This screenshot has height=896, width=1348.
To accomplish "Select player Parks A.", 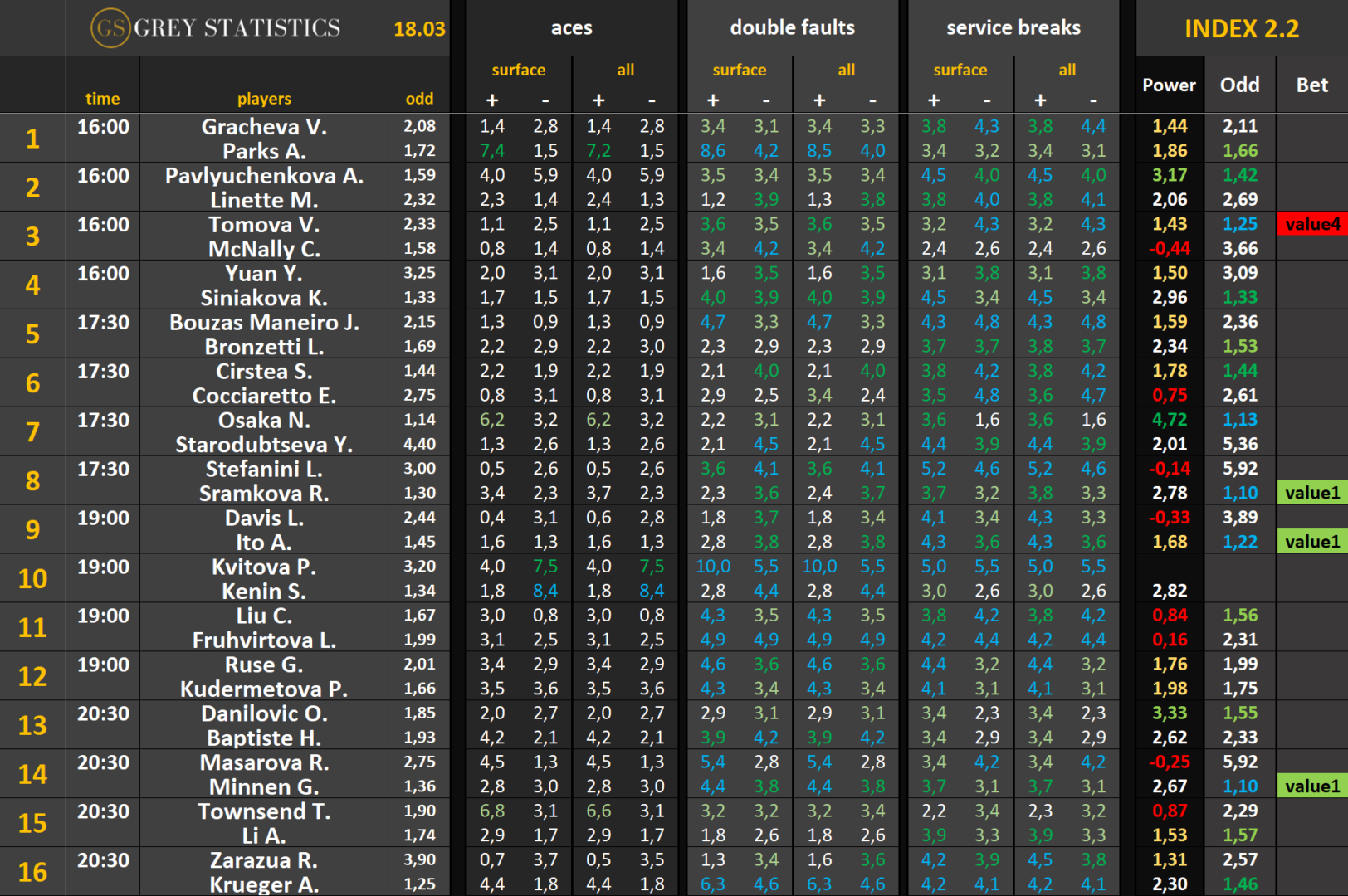I will coord(264,152).
